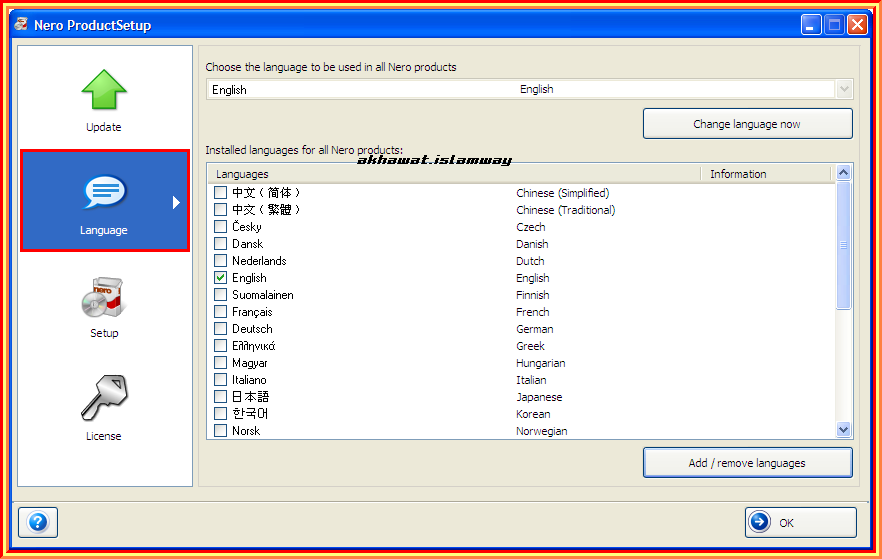Viewport: 882px width, 559px height.
Task: Click the 'Korean' text in list
Action: pyautogui.click(x=533, y=413)
